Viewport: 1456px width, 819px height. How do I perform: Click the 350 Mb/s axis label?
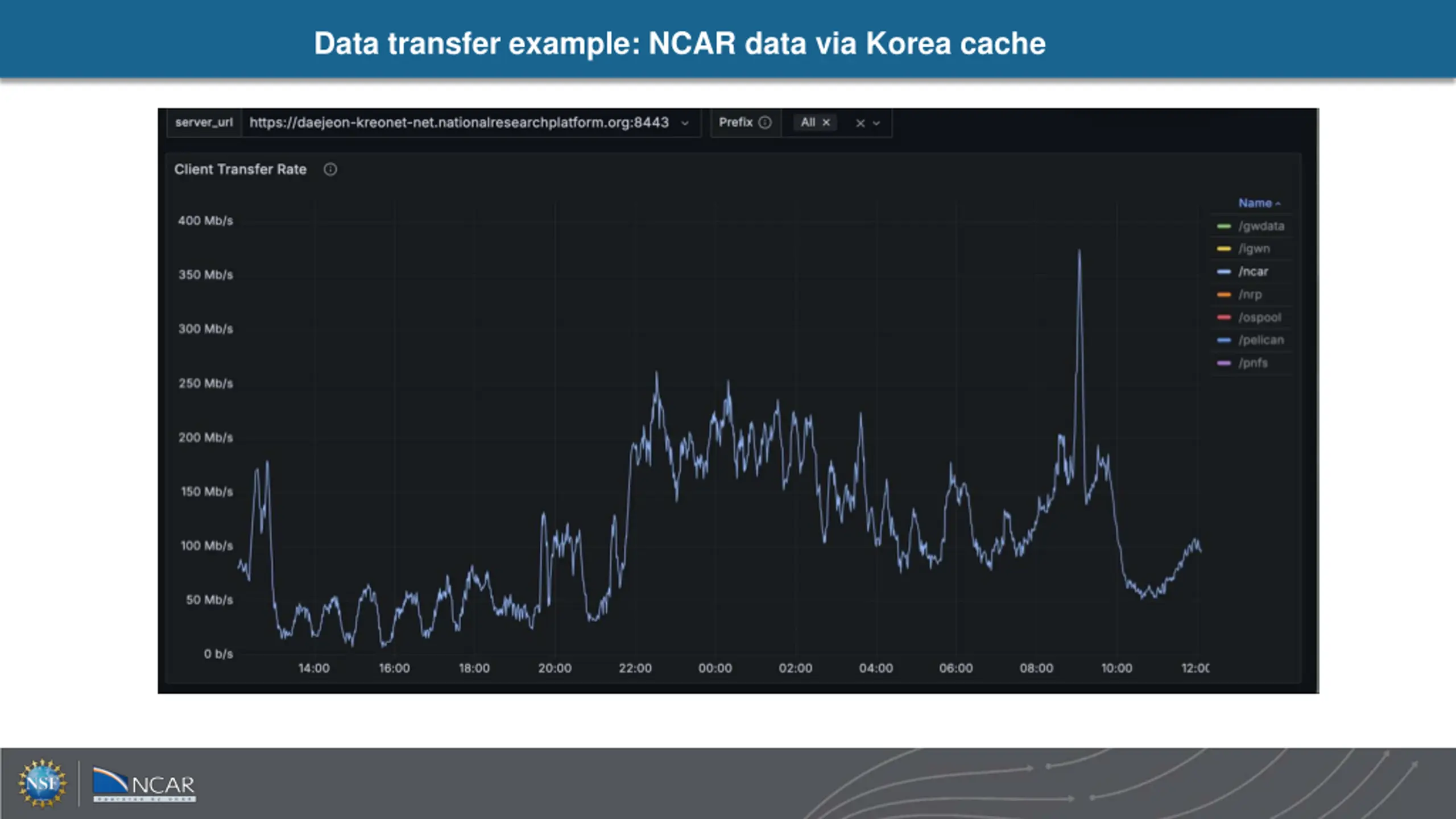coord(205,275)
